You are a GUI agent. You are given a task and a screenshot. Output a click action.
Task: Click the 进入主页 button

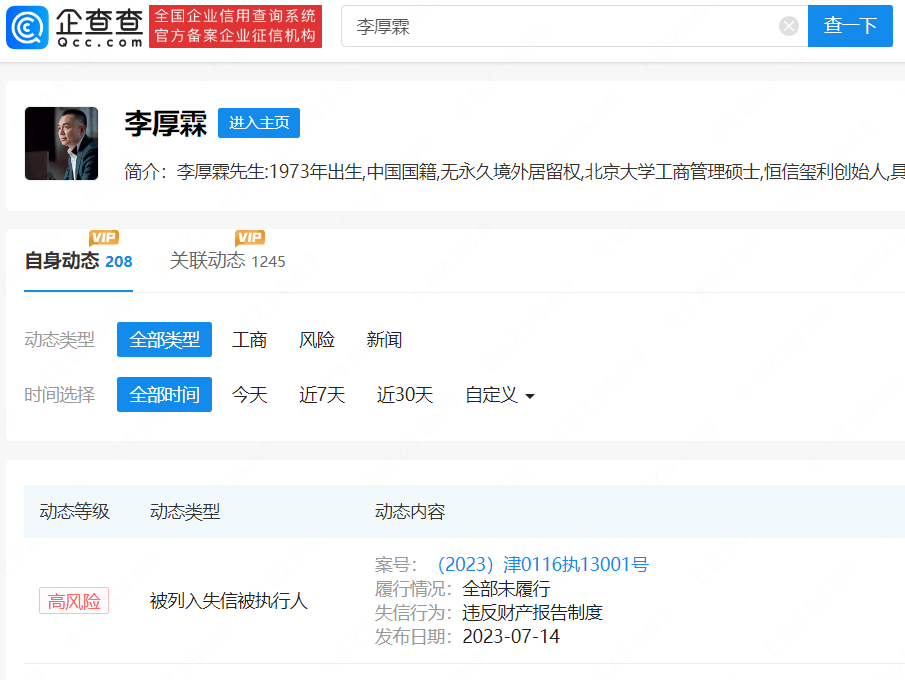(x=259, y=123)
